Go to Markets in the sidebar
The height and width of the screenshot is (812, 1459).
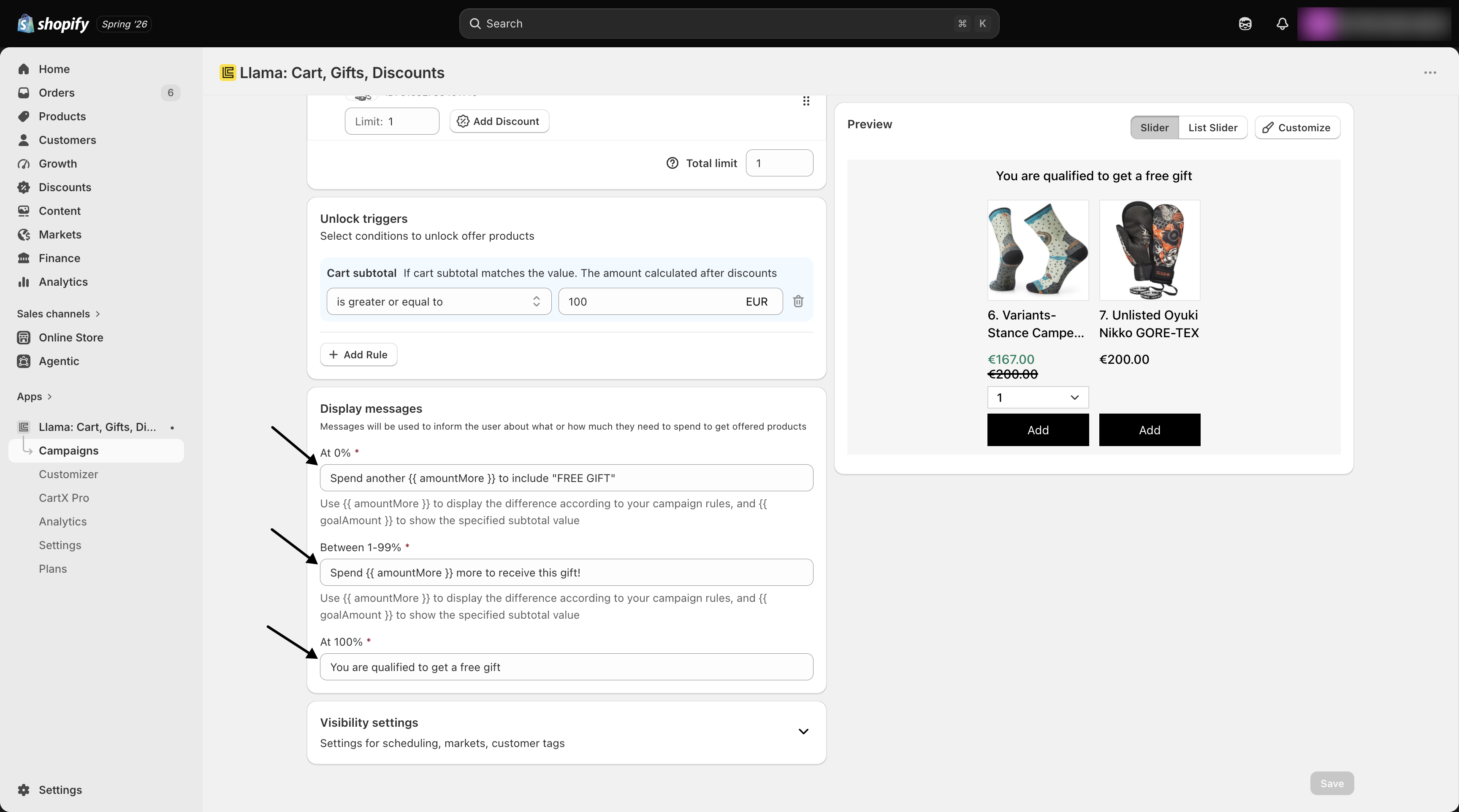60,234
